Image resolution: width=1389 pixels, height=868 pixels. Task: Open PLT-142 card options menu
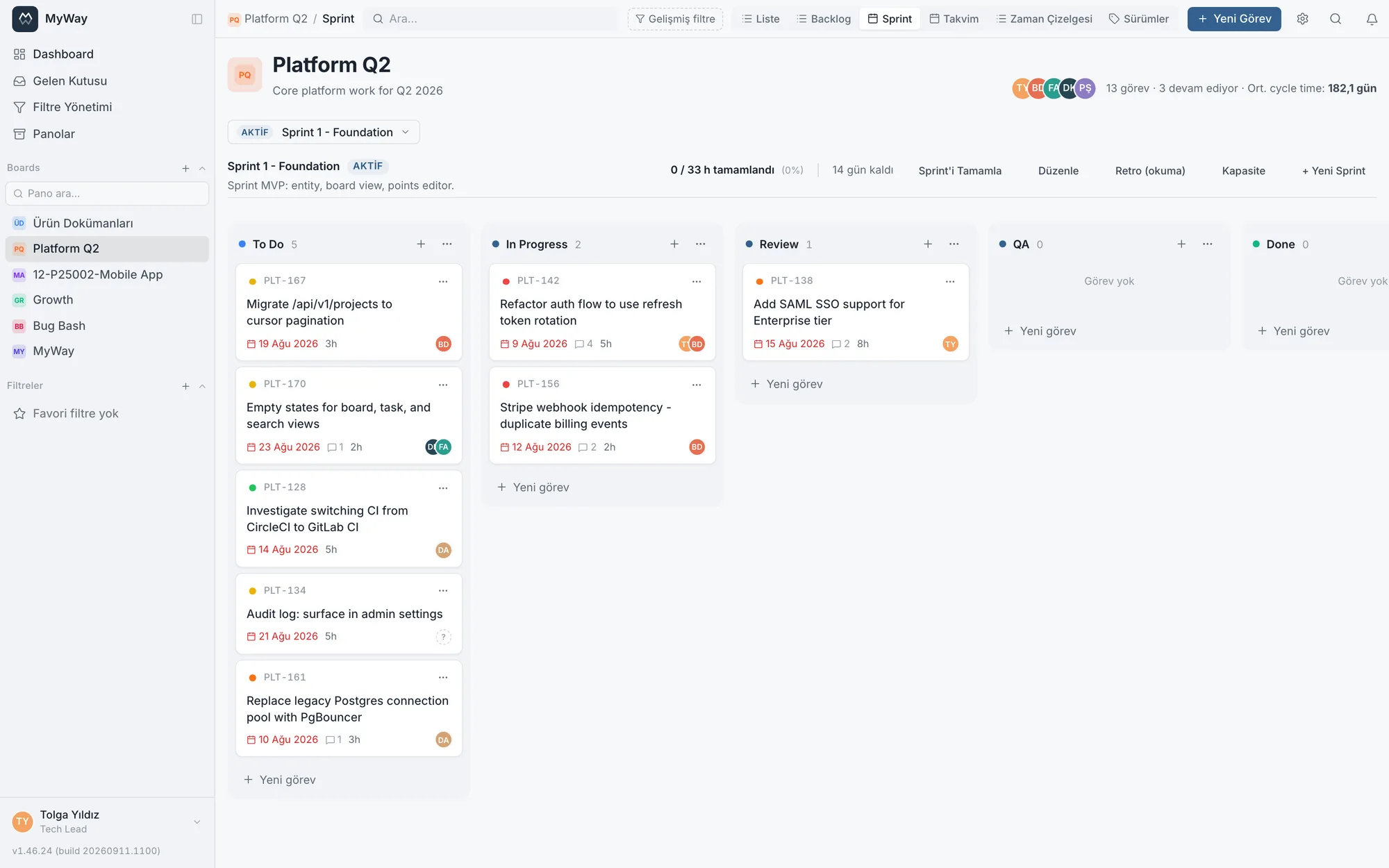pyautogui.click(x=697, y=281)
